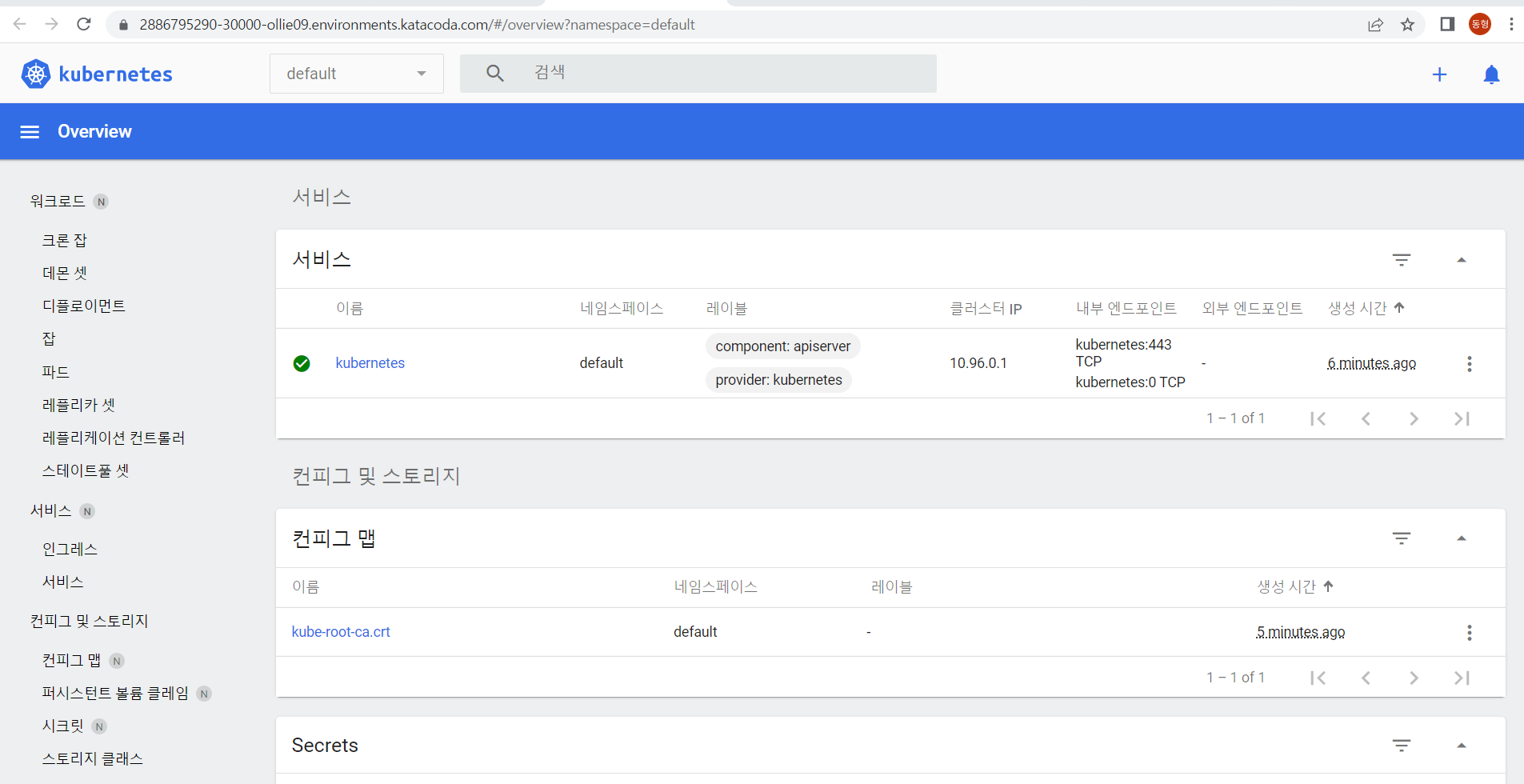Open 시크릿 in sidebar

point(63,726)
